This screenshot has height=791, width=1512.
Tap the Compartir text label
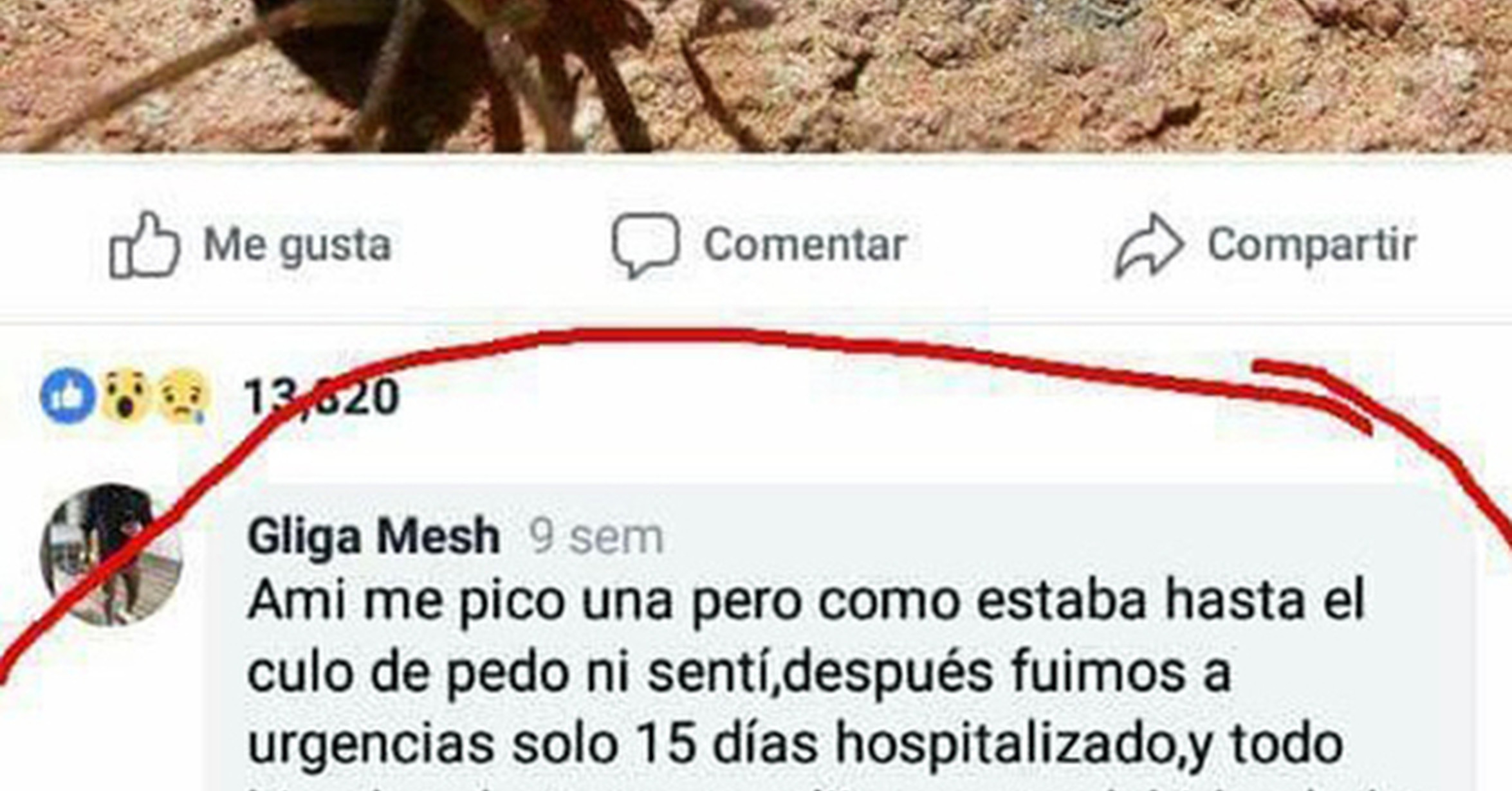click(x=1312, y=245)
